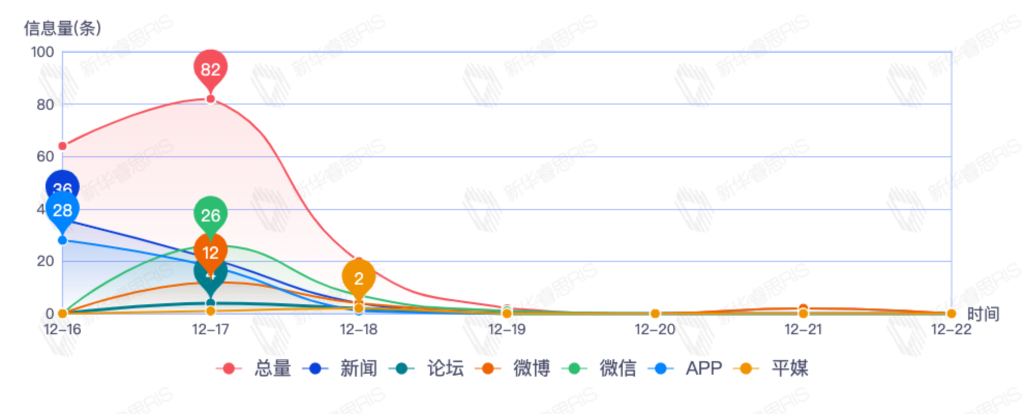Viewport: 1024px width, 414px height.
Task: Click the 12-20 date axis label
Action: [655, 329]
